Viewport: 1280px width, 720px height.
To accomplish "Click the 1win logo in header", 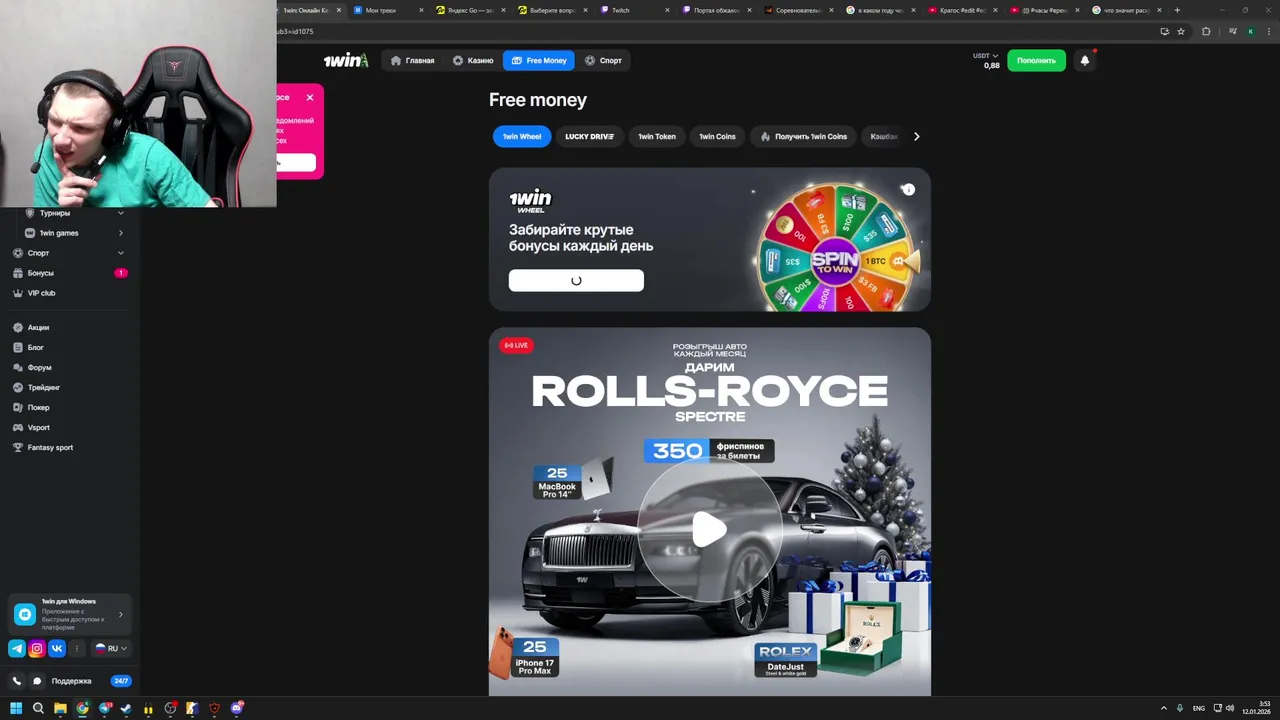I will (346, 60).
